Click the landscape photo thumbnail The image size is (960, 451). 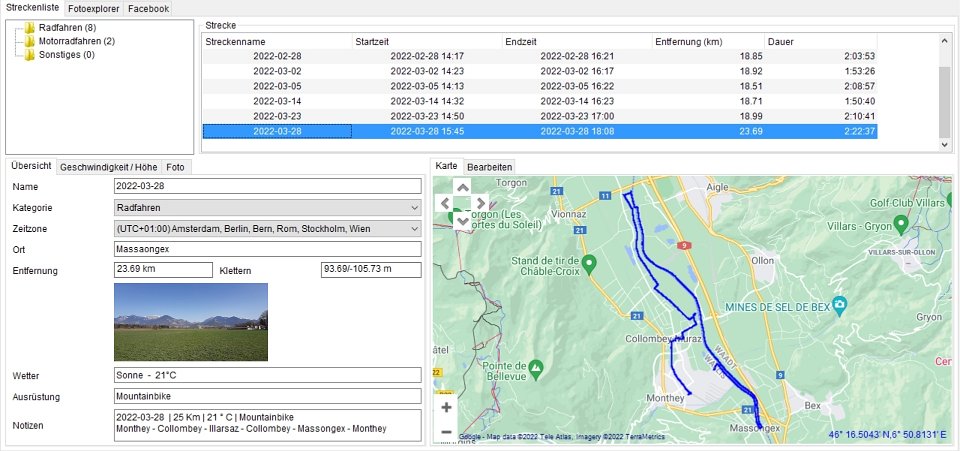(x=191, y=321)
